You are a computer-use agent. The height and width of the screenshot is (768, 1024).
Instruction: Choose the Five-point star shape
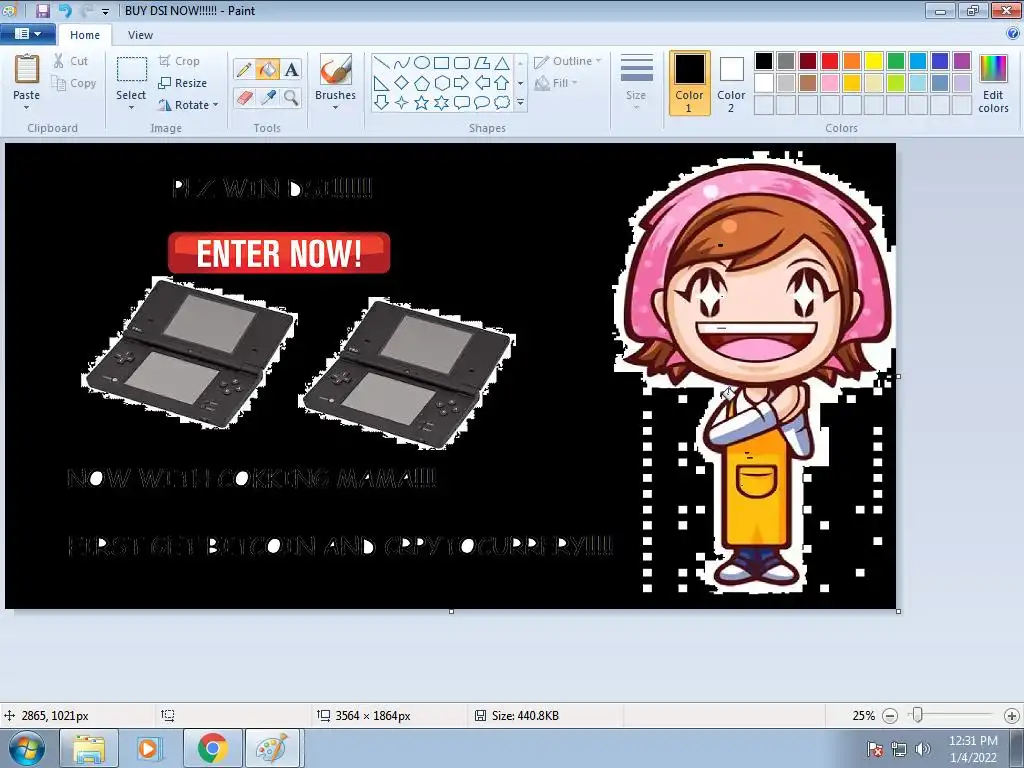(x=422, y=103)
